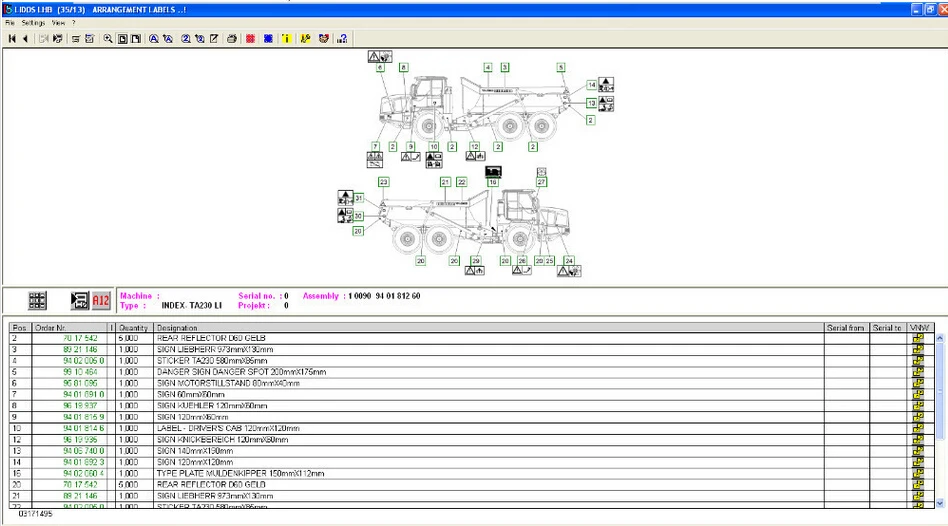
Task: Click the last-page arrow toolbar icon
Action: tap(58, 39)
